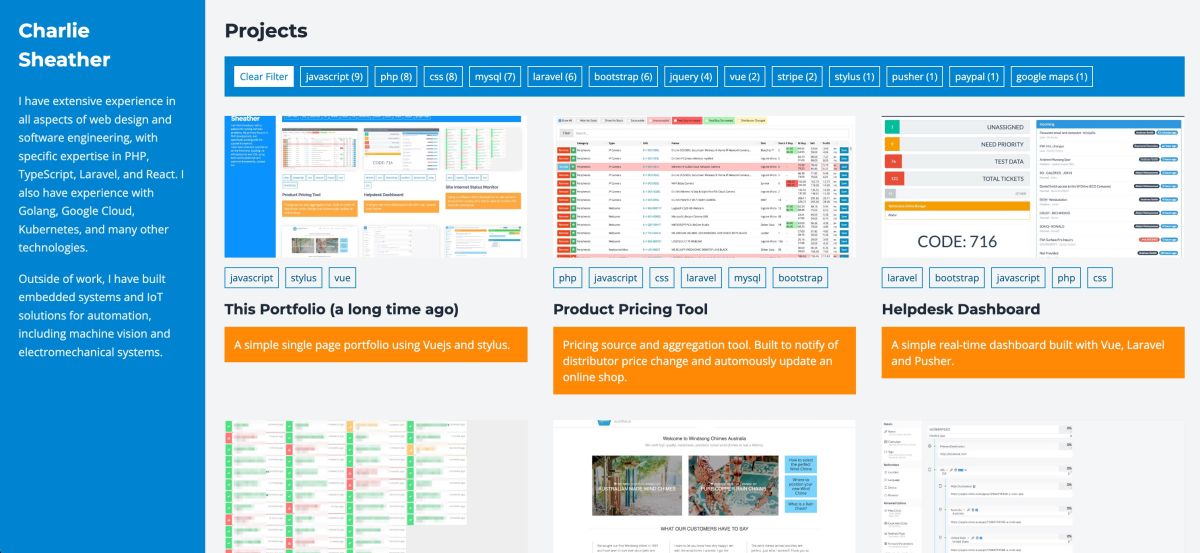Filter projects by paypal (1)
This screenshot has height=553, width=1200.
pyautogui.click(x=976, y=77)
